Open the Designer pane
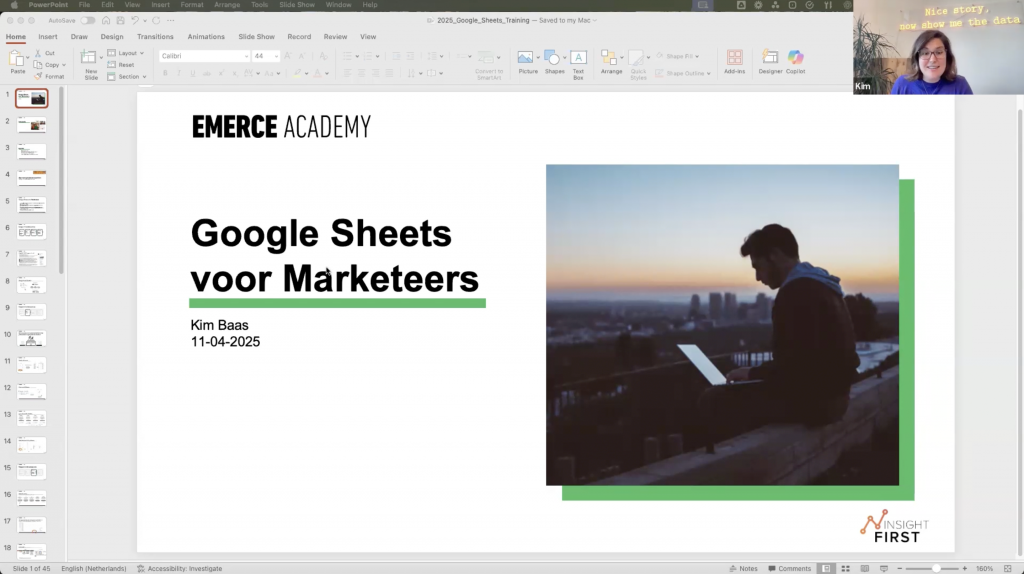This screenshot has height=574, width=1024. [770, 63]
